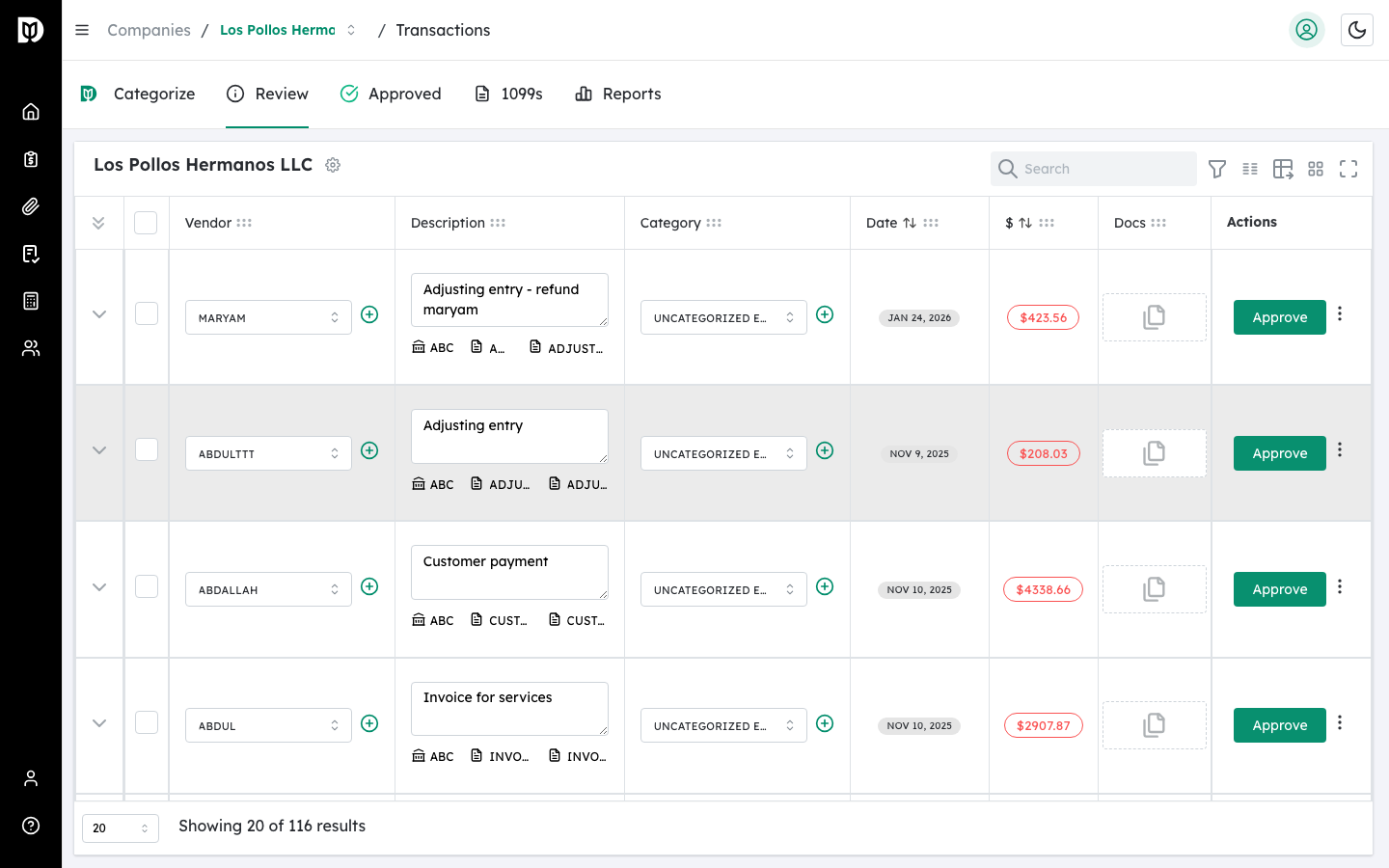Image resolution: width=1389 pixels, height=868 pixels.
Task: Select the clipboard dollar billing icon
Action: pyautogui.click(x=31, y=159)
